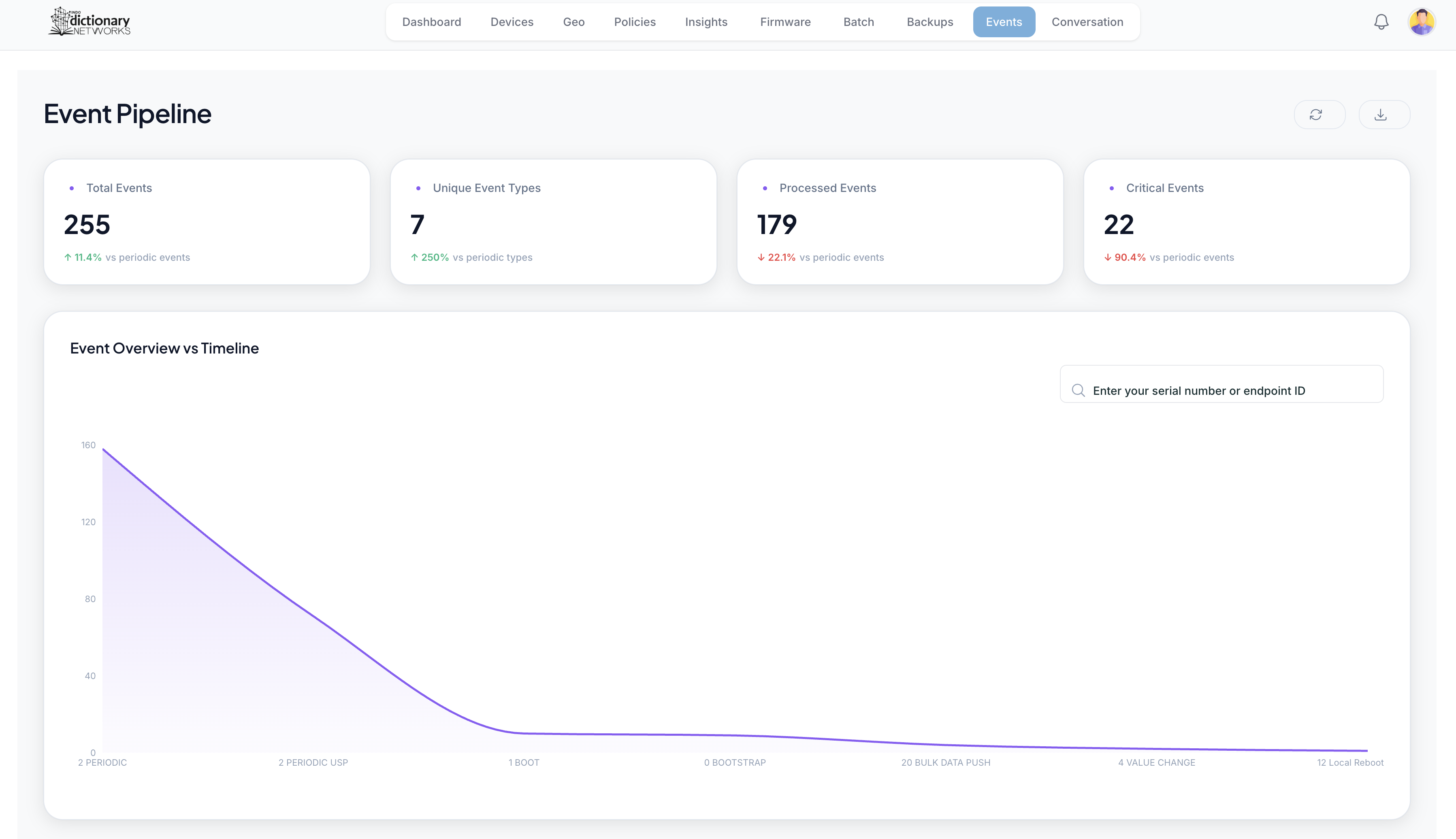Select the Insights tab
This screenshot has width=1456, height=839.
706,22
